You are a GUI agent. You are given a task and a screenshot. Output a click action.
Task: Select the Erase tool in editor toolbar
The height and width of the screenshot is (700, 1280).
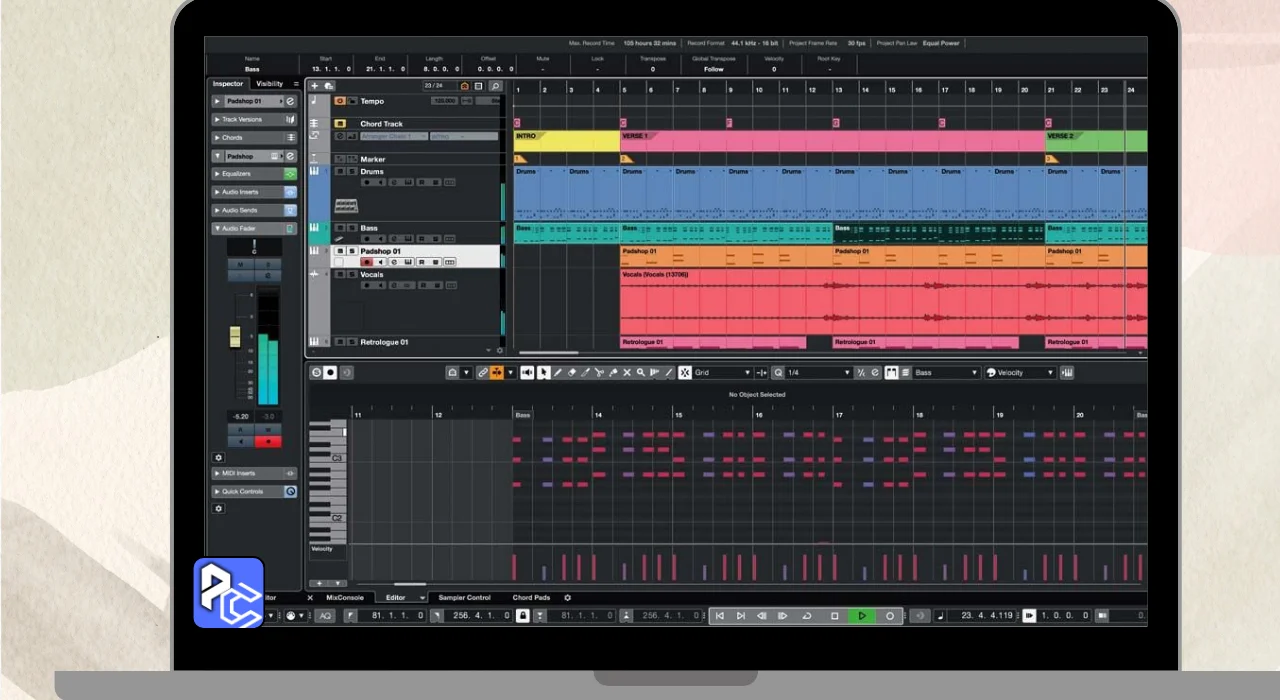tap(572, 373)
